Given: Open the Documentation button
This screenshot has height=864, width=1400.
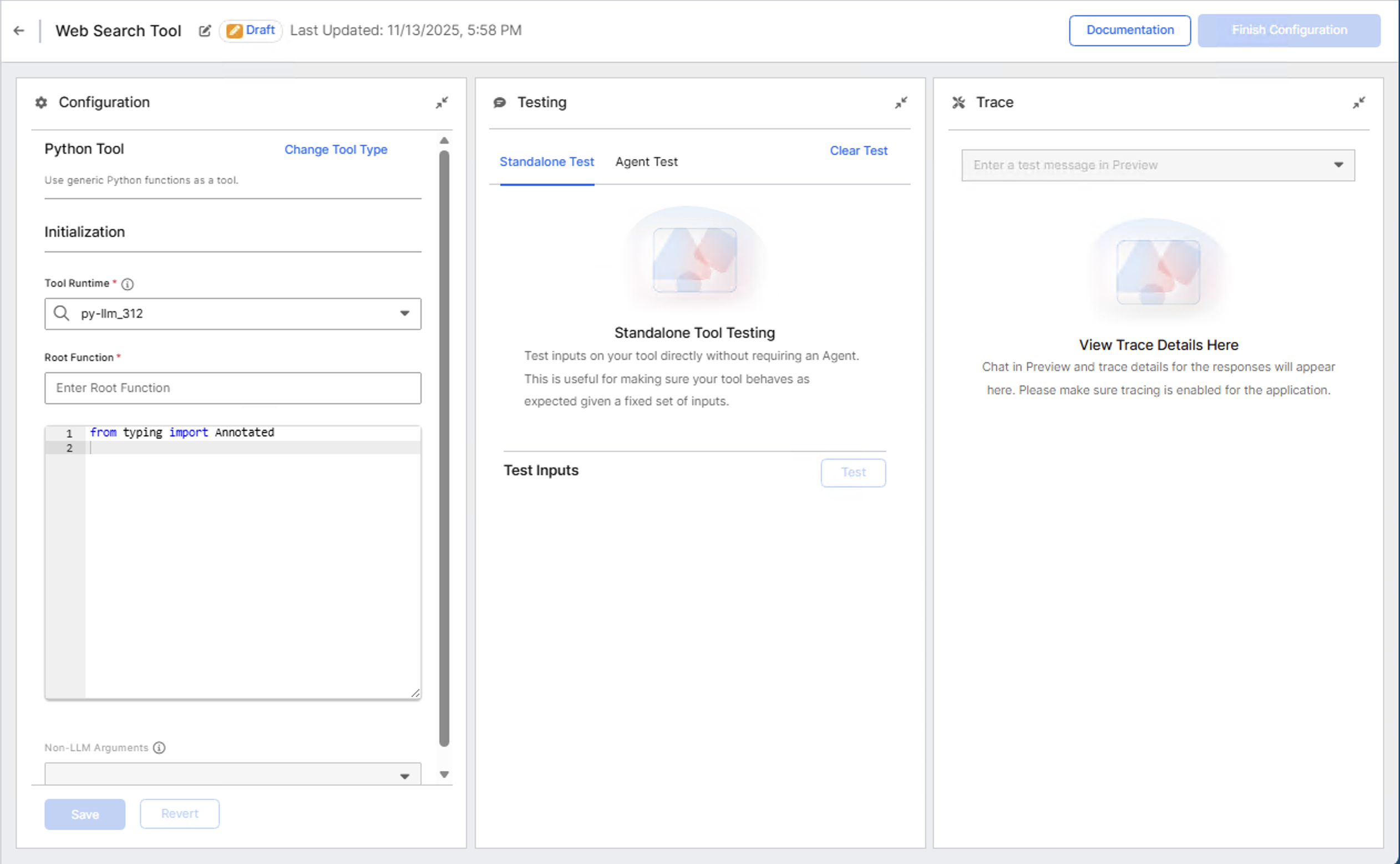Looking at the screenshot, I should [1129, 31].
